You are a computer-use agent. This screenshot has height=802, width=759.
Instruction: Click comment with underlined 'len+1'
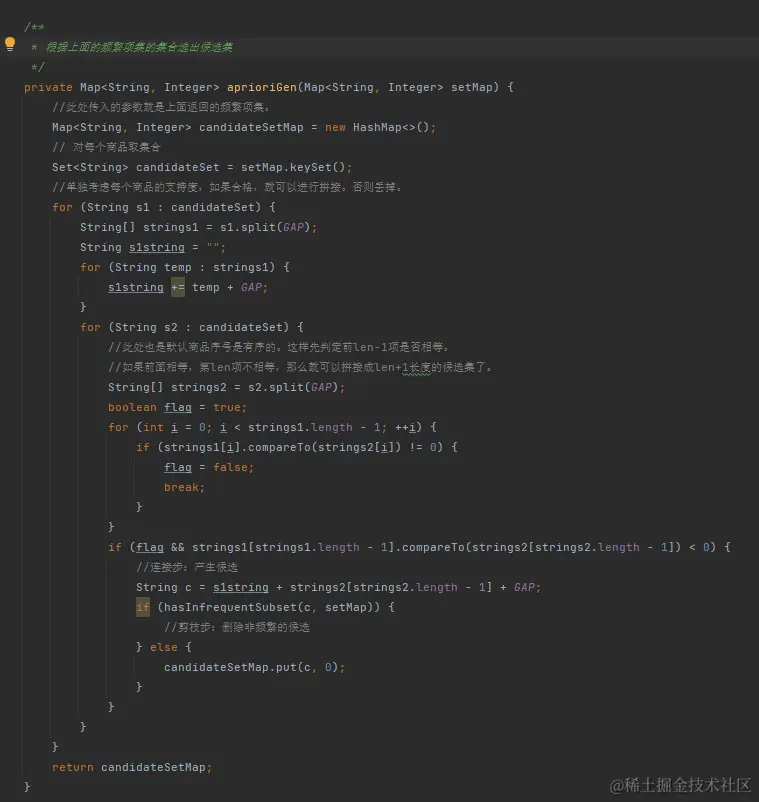click(x=300, y=367)
